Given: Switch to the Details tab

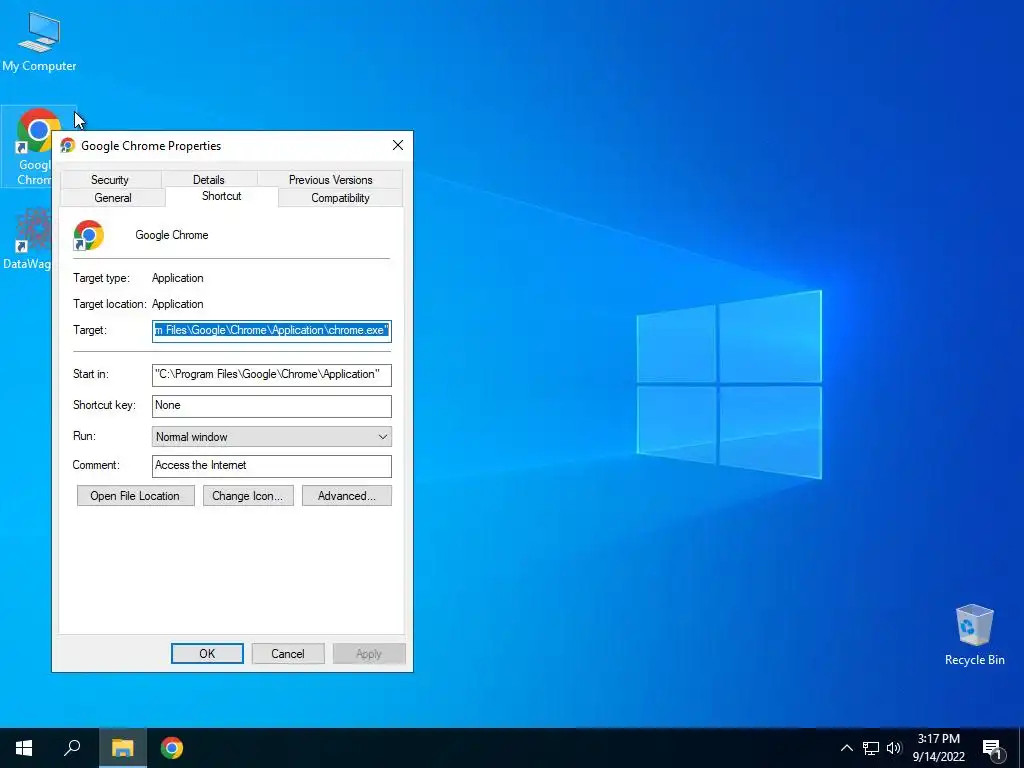Looking at the screenshot, I should (x=209, y=180).
